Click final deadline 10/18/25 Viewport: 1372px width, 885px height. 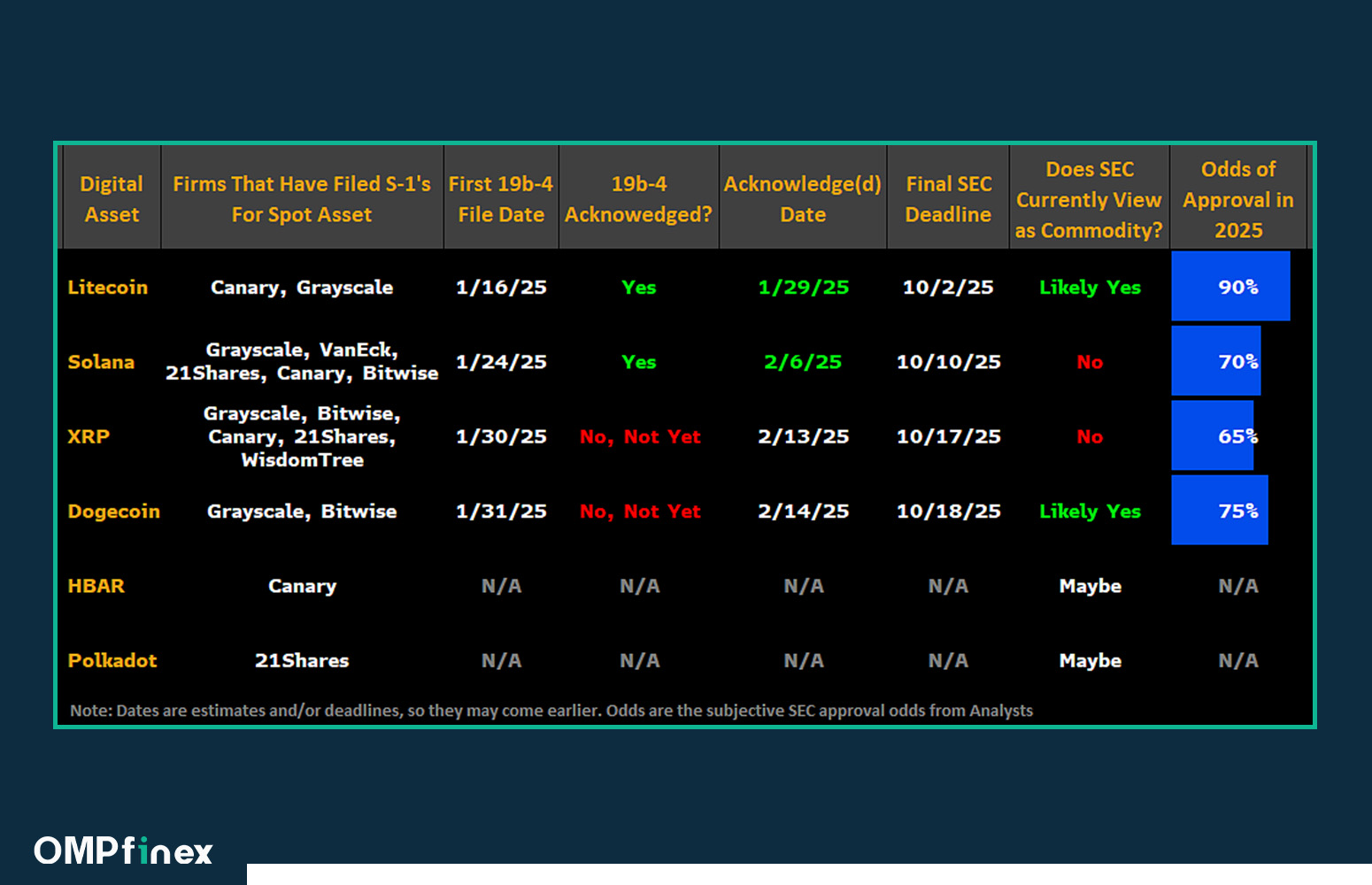(x=949, y=512)
